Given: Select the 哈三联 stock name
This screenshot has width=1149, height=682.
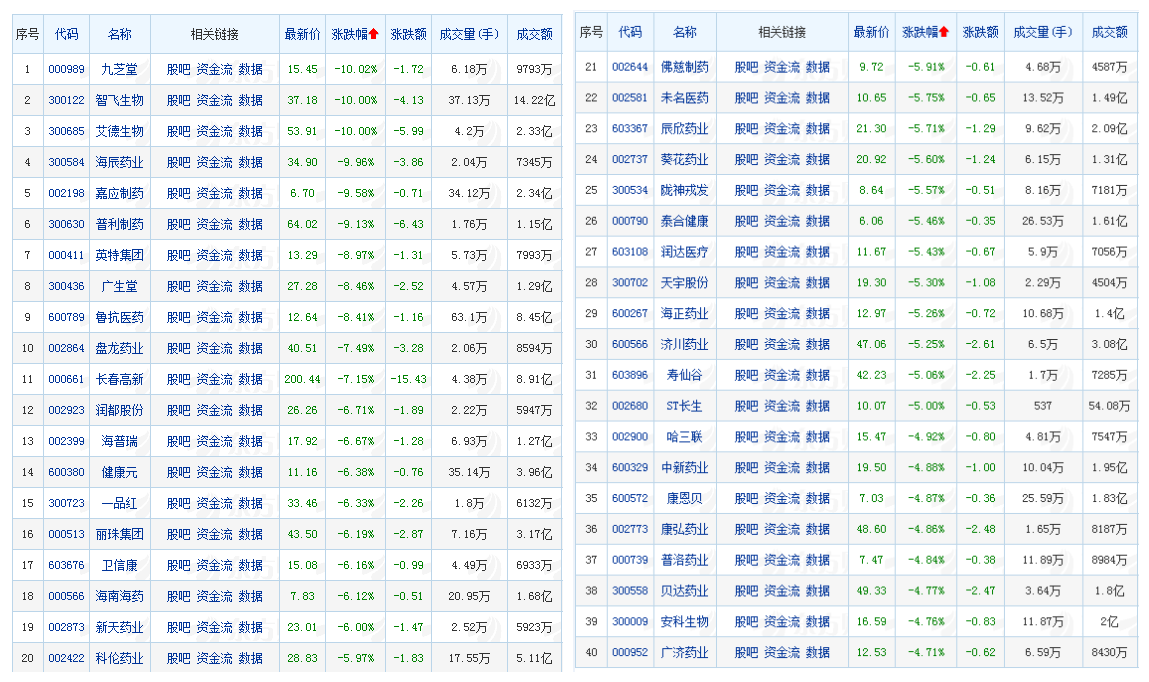Looking at the screenshot, I should click(x=685, y=437).
